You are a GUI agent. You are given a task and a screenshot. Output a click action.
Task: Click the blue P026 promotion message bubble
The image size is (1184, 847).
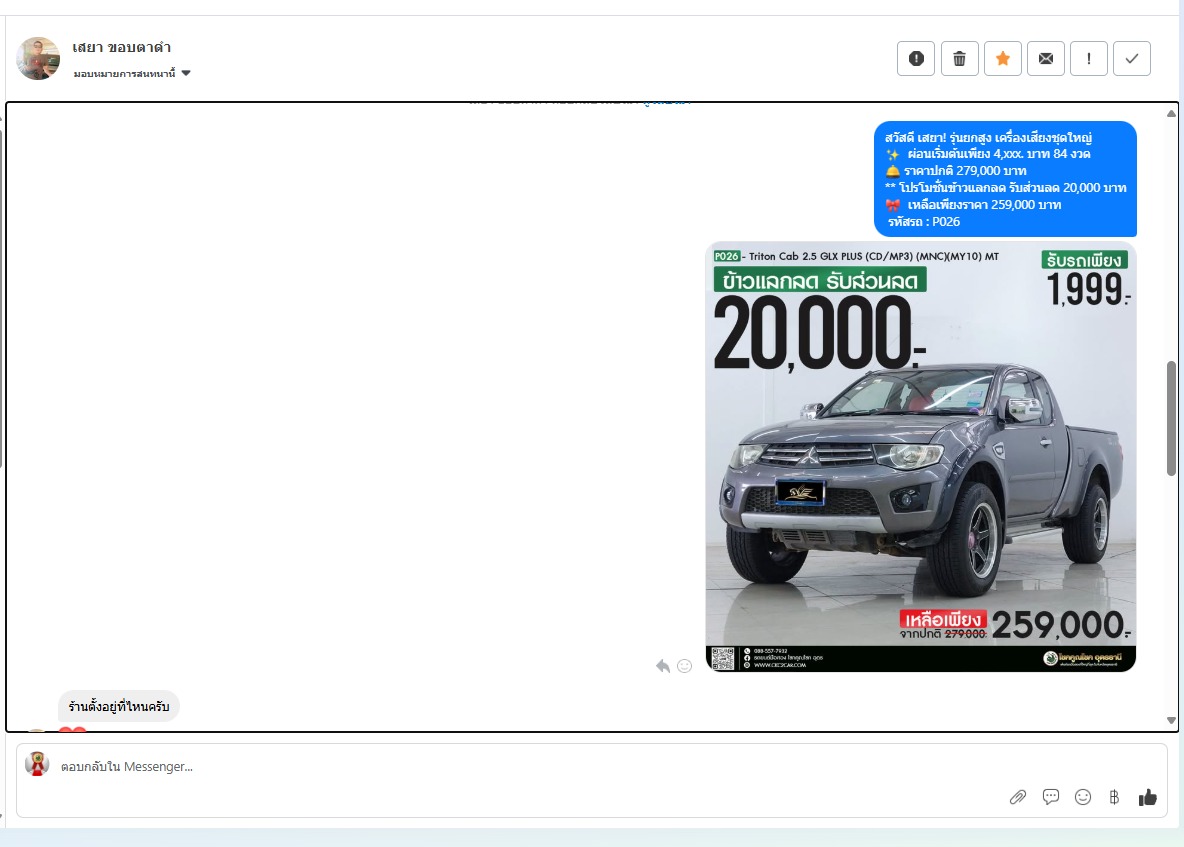tap(1005, 179)
